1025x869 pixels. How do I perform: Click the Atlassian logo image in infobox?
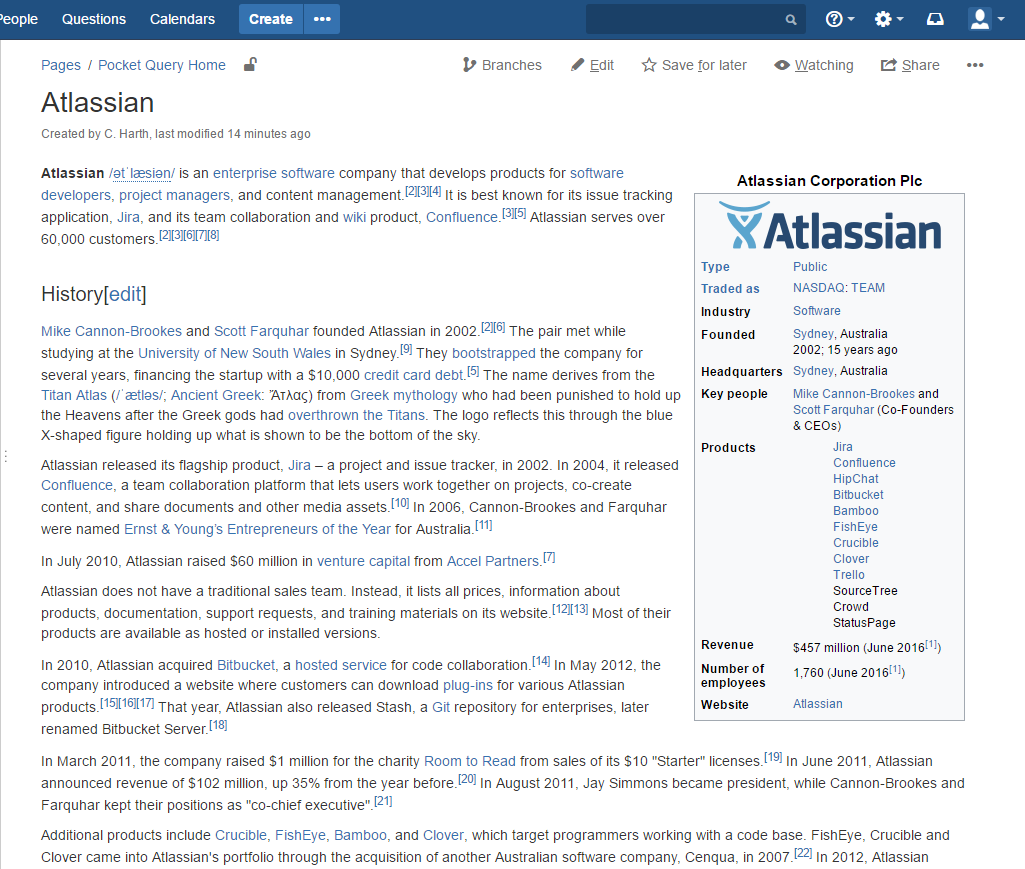pos(829,226)
